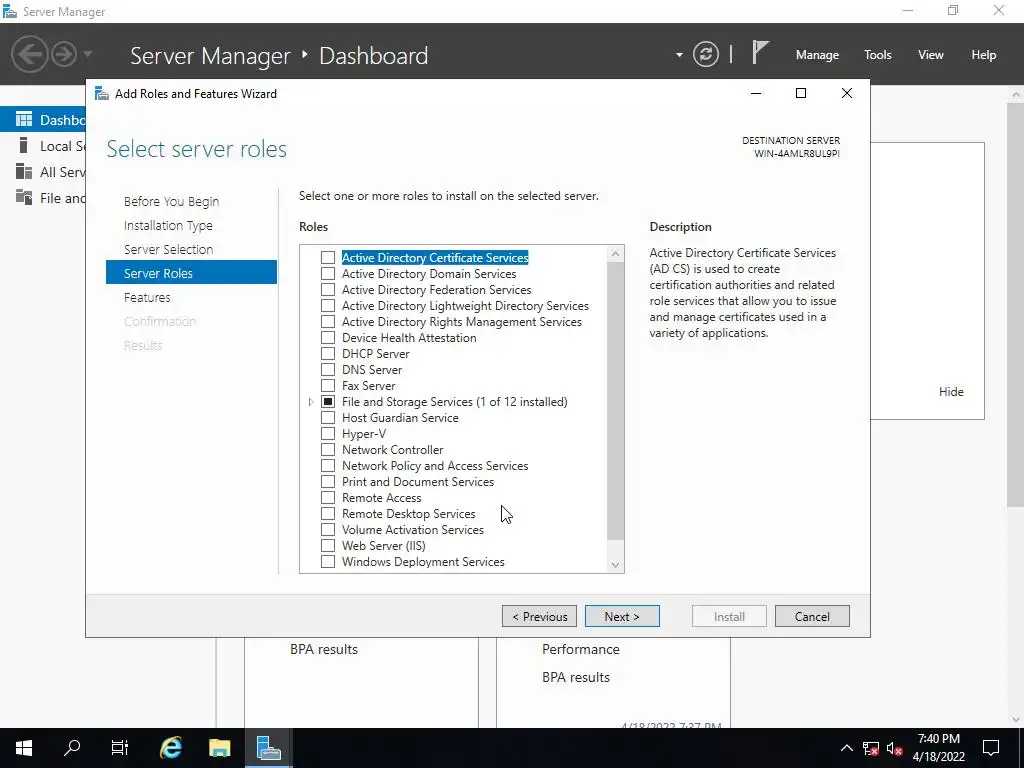This screenshot has height=768, width=1024.
Task: Click the wizard title bar icon
Action: [x=102, y=93]
